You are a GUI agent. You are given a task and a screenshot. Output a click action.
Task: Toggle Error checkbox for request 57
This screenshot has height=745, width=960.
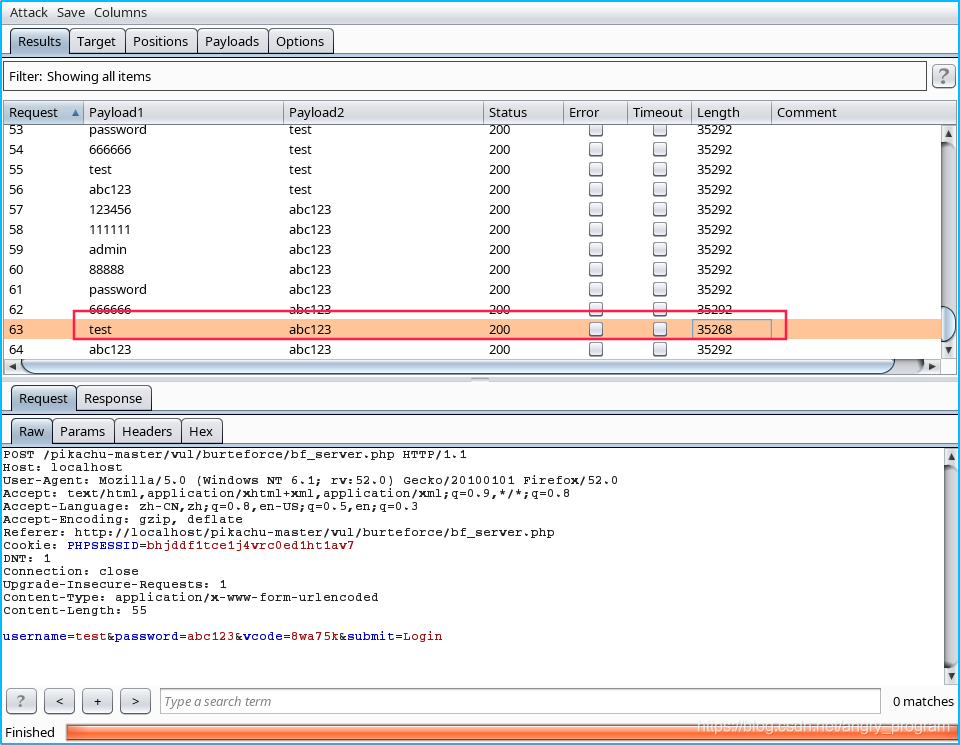pos(596,209)
